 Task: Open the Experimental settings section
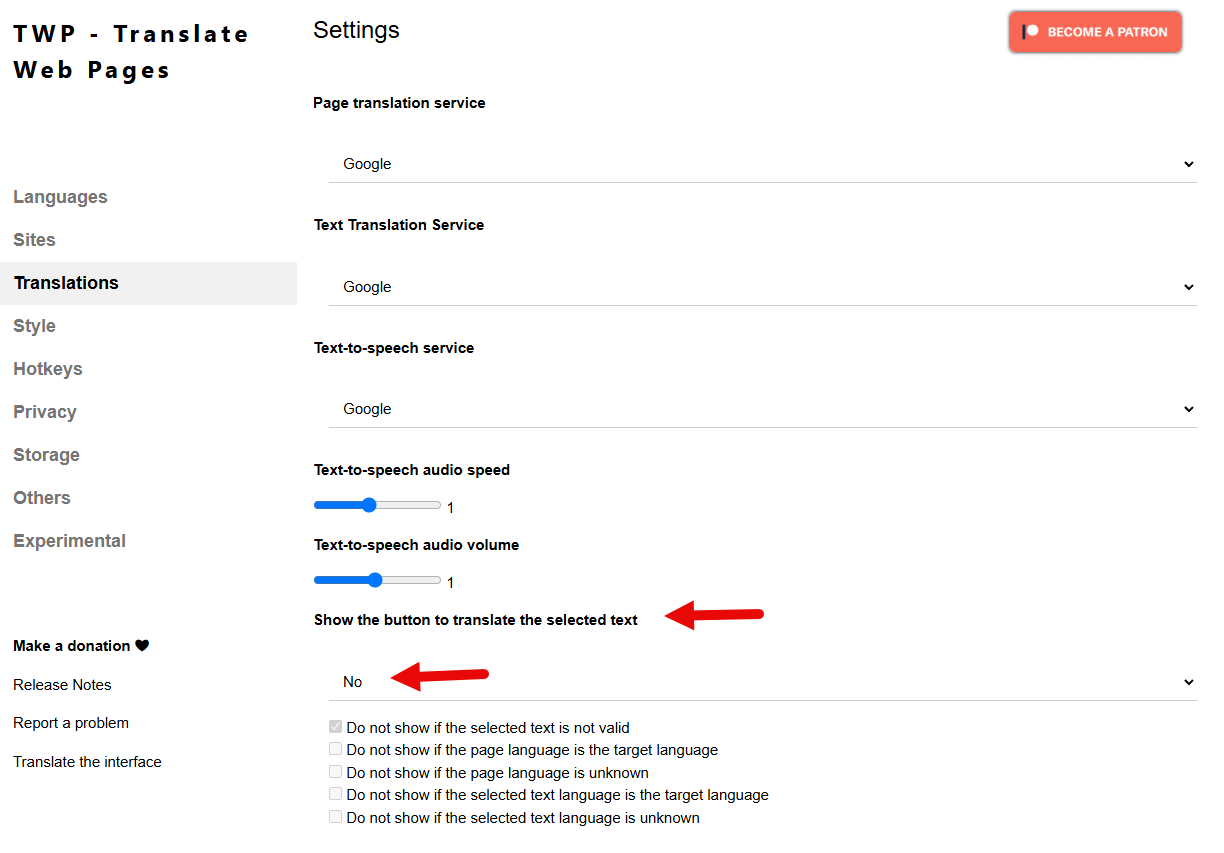point(69,541)
